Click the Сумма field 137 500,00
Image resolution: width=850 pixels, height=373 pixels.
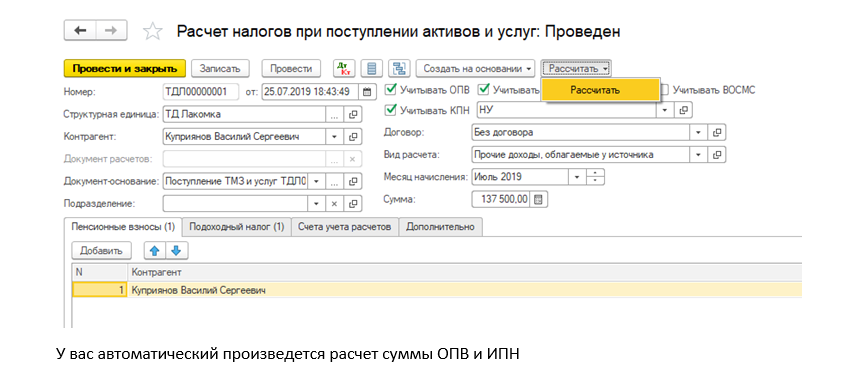[x=501, y=200]
